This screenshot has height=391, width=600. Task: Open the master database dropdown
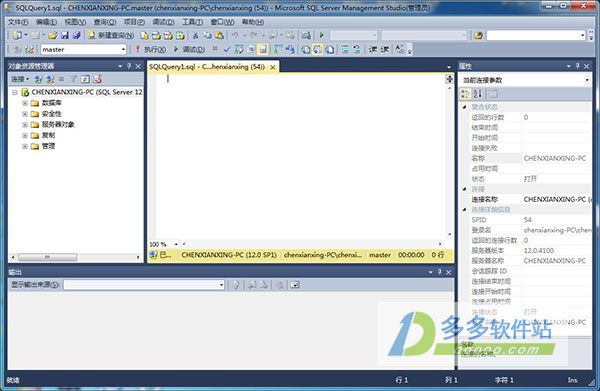[123, 49]
